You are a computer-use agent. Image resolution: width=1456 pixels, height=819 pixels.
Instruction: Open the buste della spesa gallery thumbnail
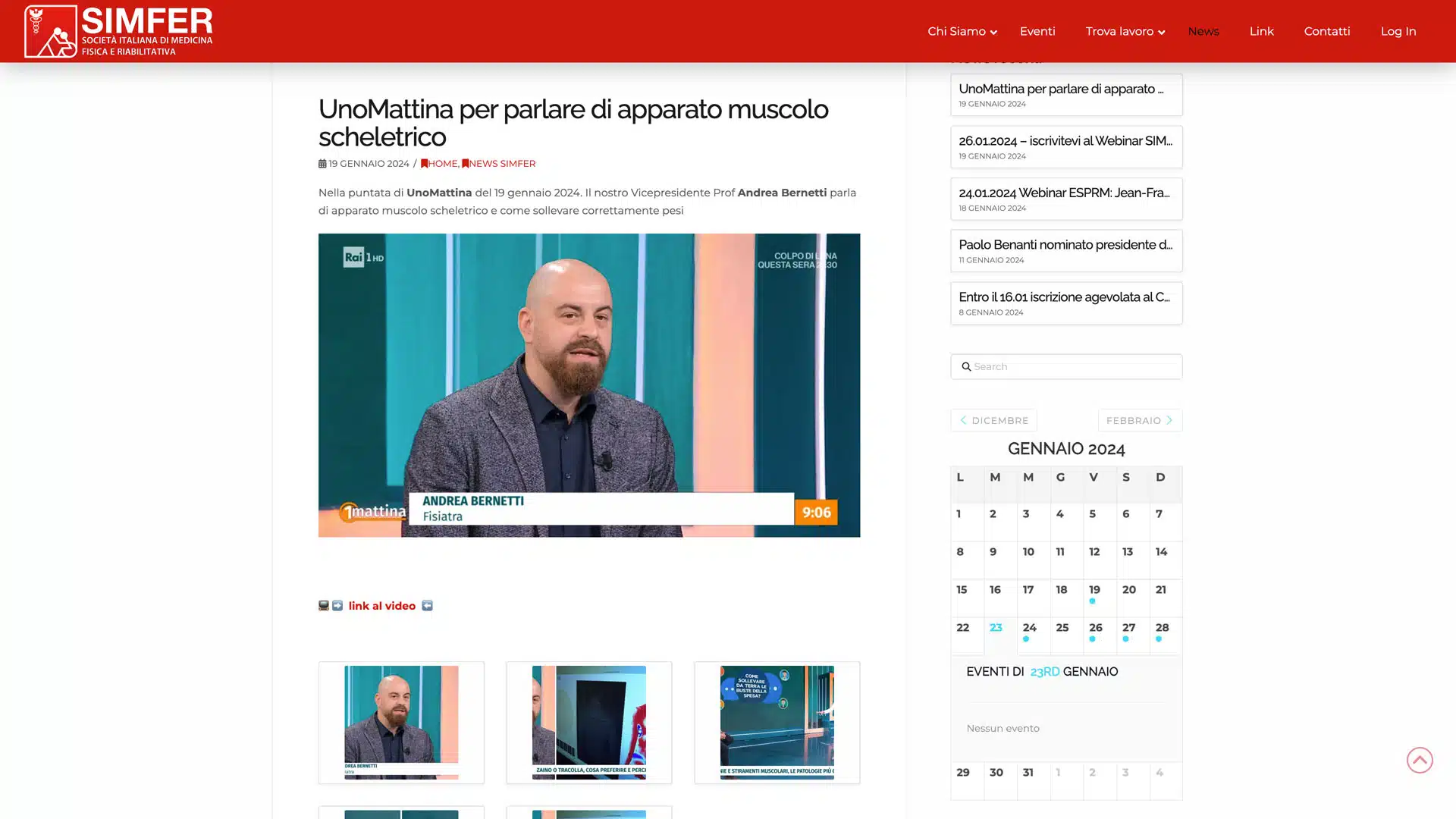coord(777,723)
